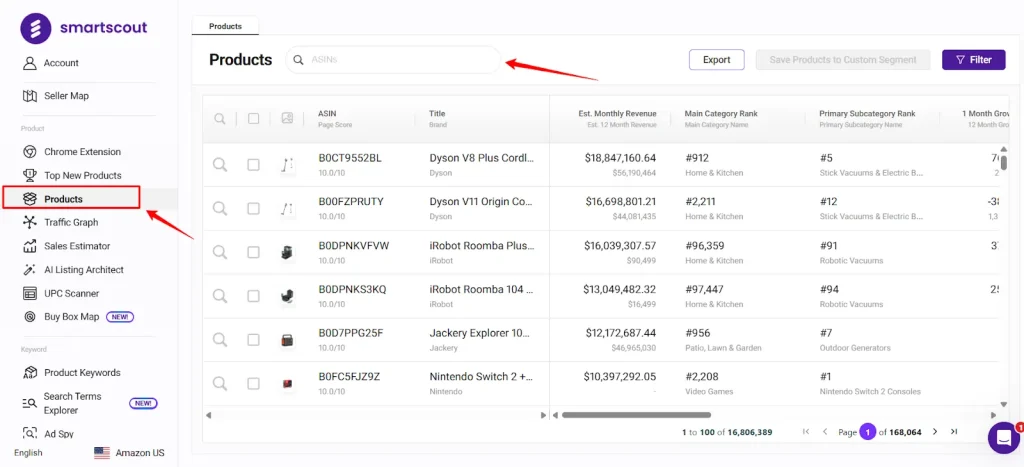Check the box for ASIN B0FC5FJZ9Z
This screenshot has height=467, width=1024.
[253, 383]
